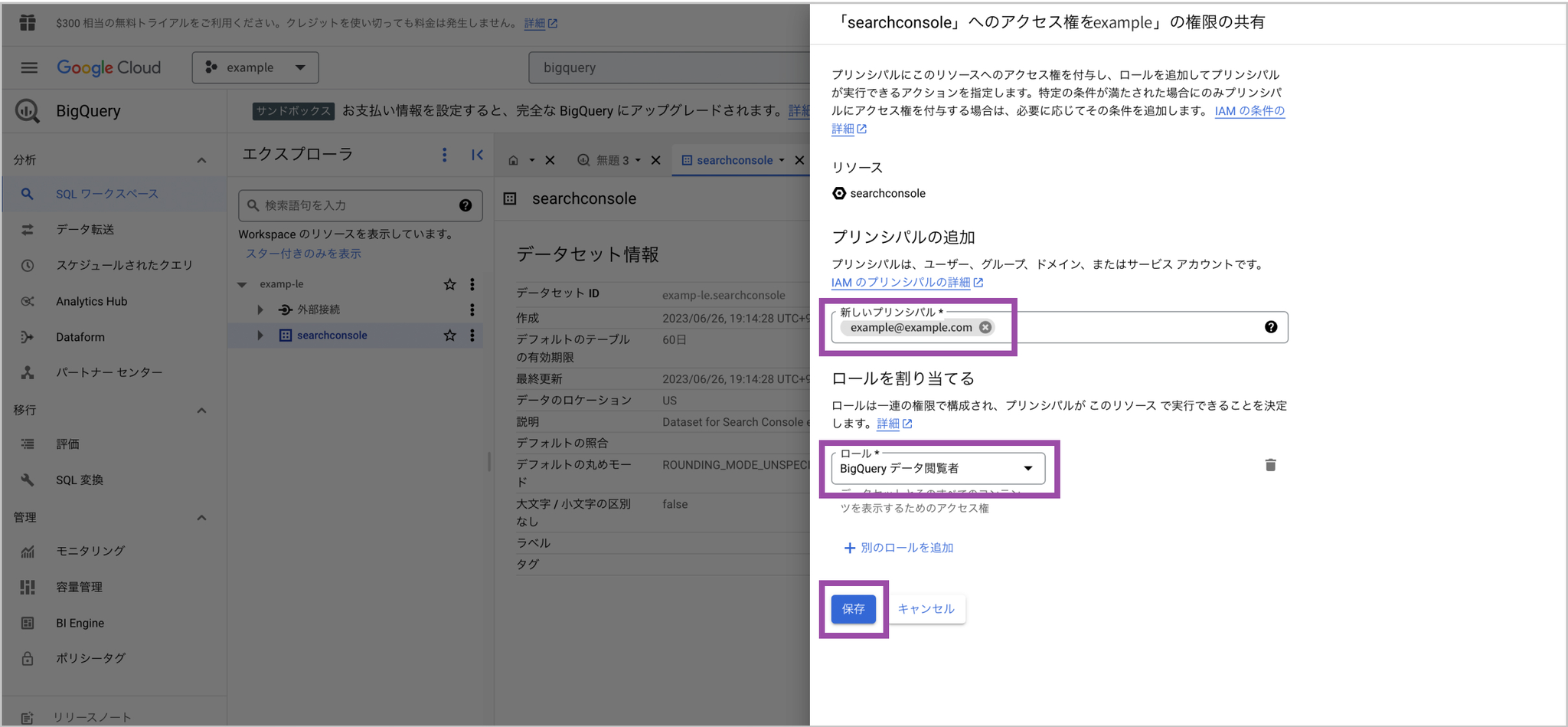Open searchconsole tab dropdown arrow
Viewport: 1568px width, 727px height.
coord(782,160)
